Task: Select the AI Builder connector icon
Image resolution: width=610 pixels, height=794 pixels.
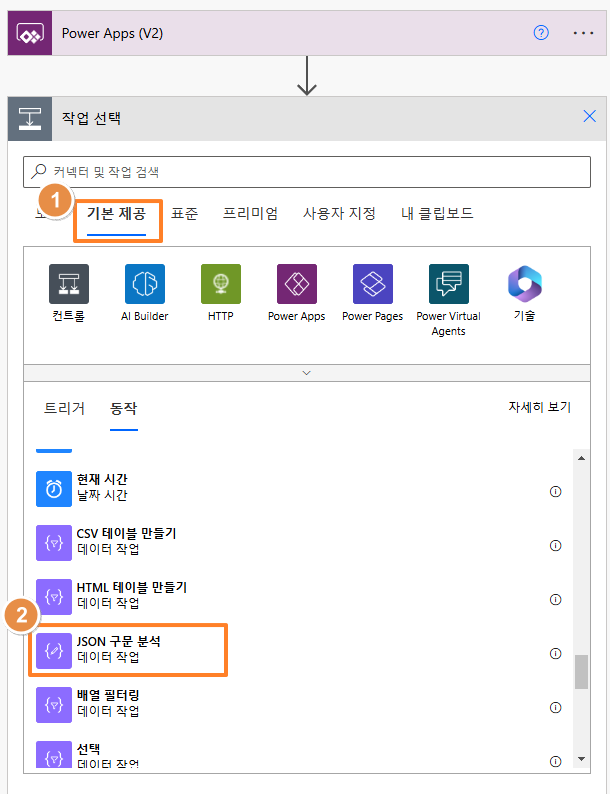Action: click(145, 284)
